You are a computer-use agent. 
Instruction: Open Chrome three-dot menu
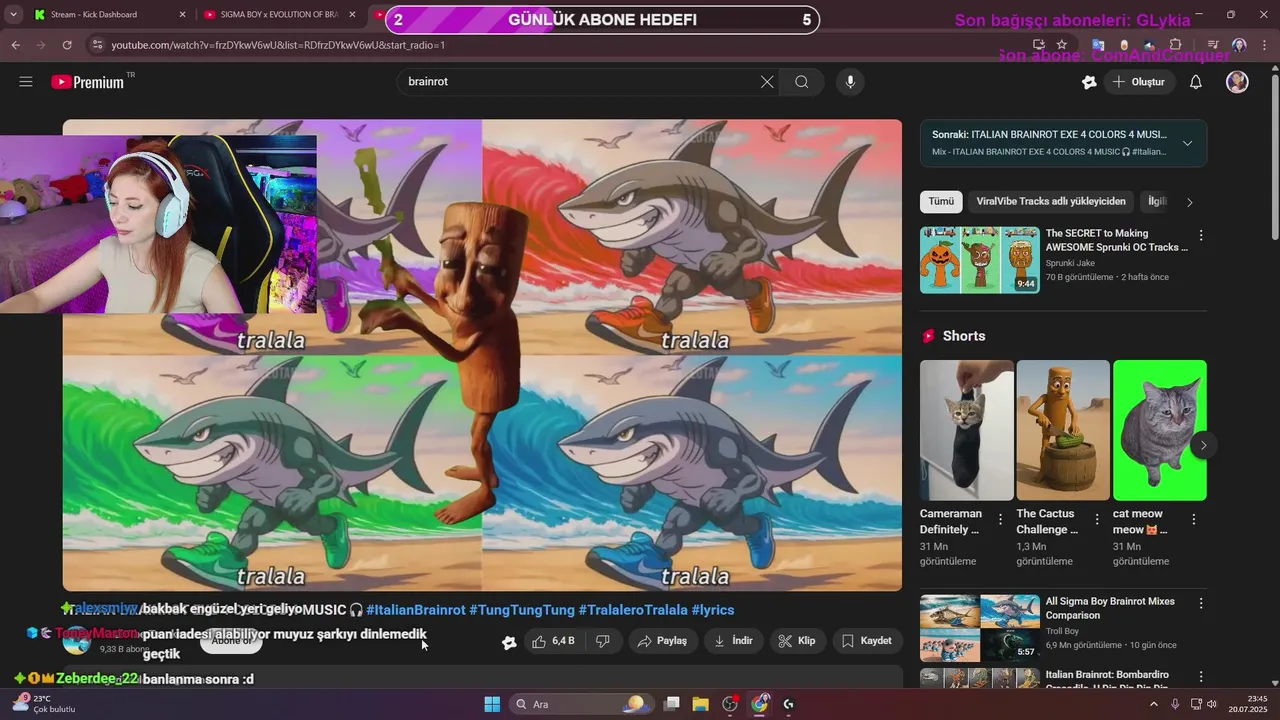click(x=1264, y=45)
